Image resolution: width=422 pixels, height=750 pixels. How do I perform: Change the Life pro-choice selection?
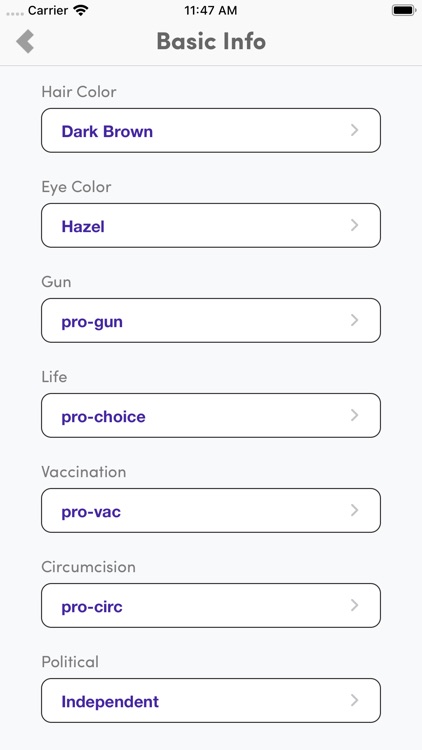(x=211, y=415)
